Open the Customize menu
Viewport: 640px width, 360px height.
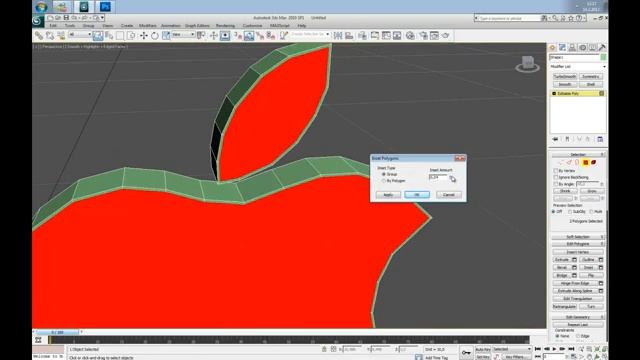(x=252, y=26)
